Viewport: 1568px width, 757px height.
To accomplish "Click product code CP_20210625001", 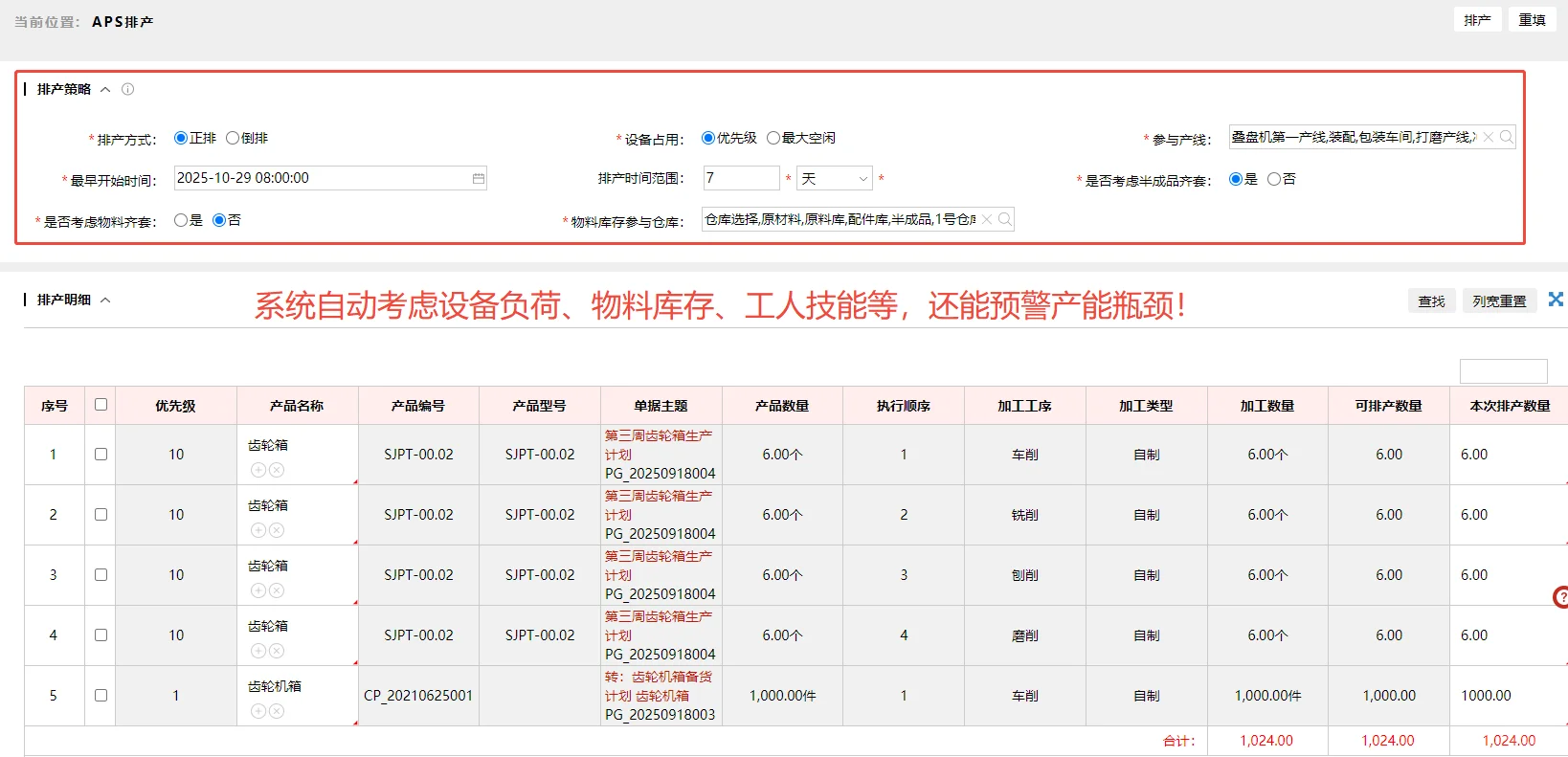I will tap(418, 696).
